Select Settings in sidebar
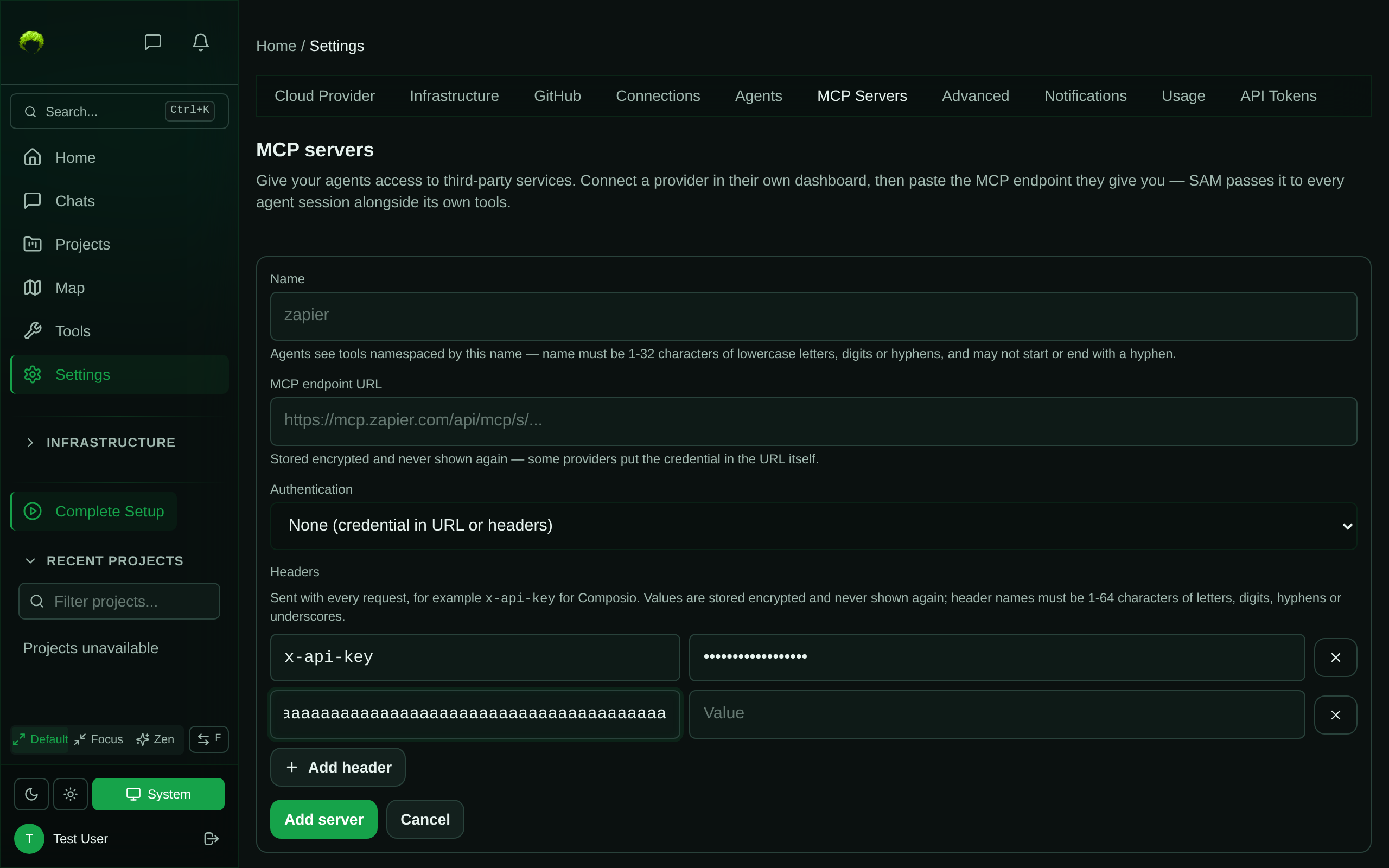Image resolution: width=1389 pixels, height=868 pixels. point(119,374)
